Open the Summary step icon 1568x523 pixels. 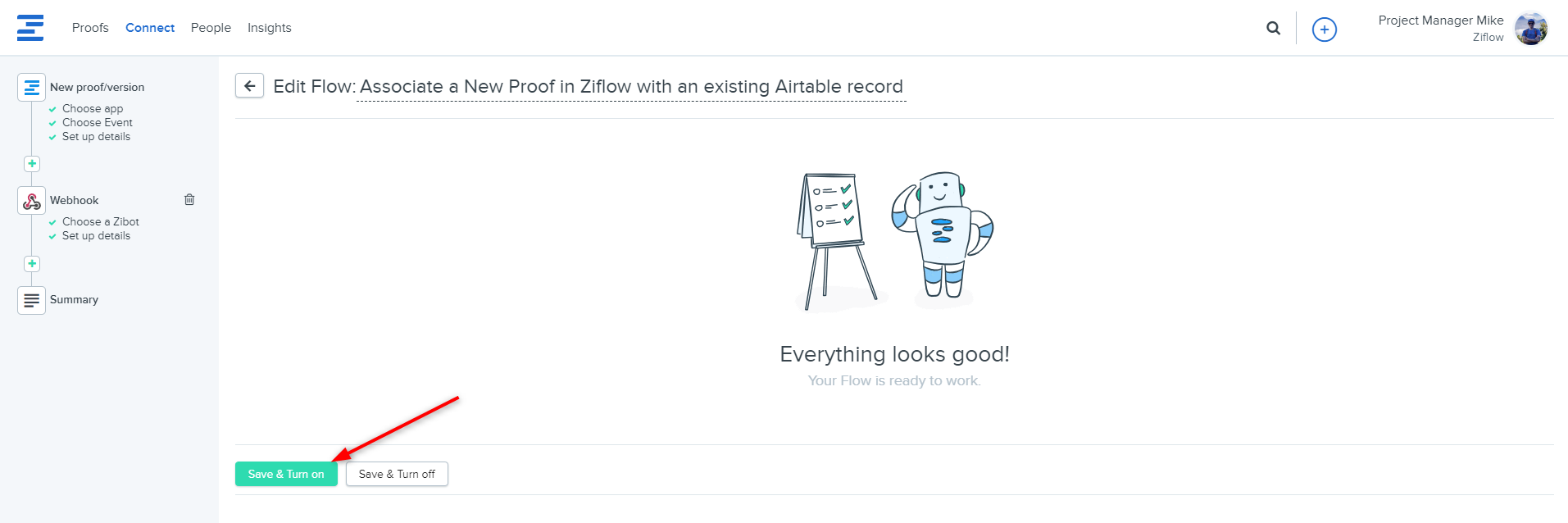coord(31,300)
